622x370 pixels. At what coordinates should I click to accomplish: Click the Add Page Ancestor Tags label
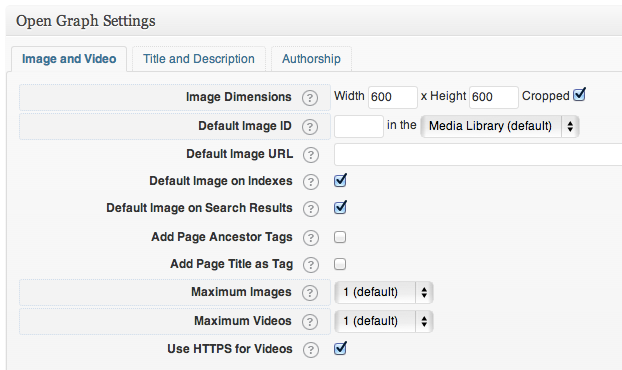pos(222,237)
